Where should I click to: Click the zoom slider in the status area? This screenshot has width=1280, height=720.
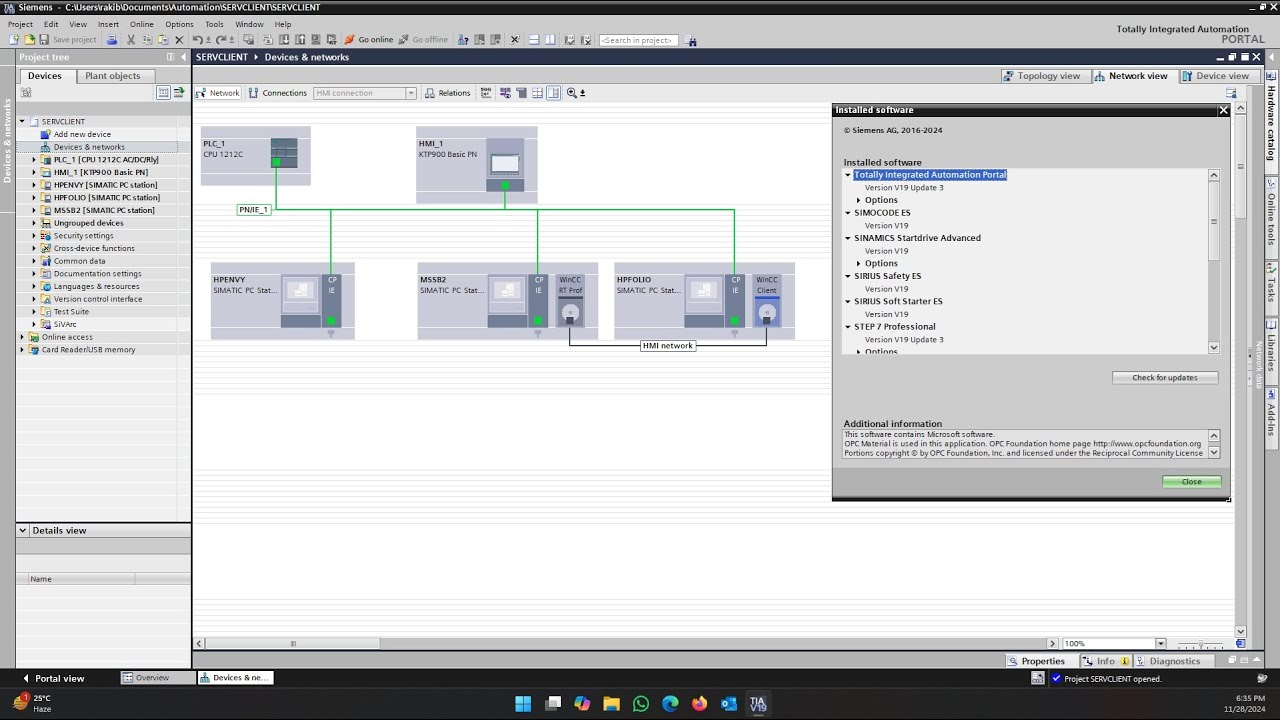(1200, 644)
